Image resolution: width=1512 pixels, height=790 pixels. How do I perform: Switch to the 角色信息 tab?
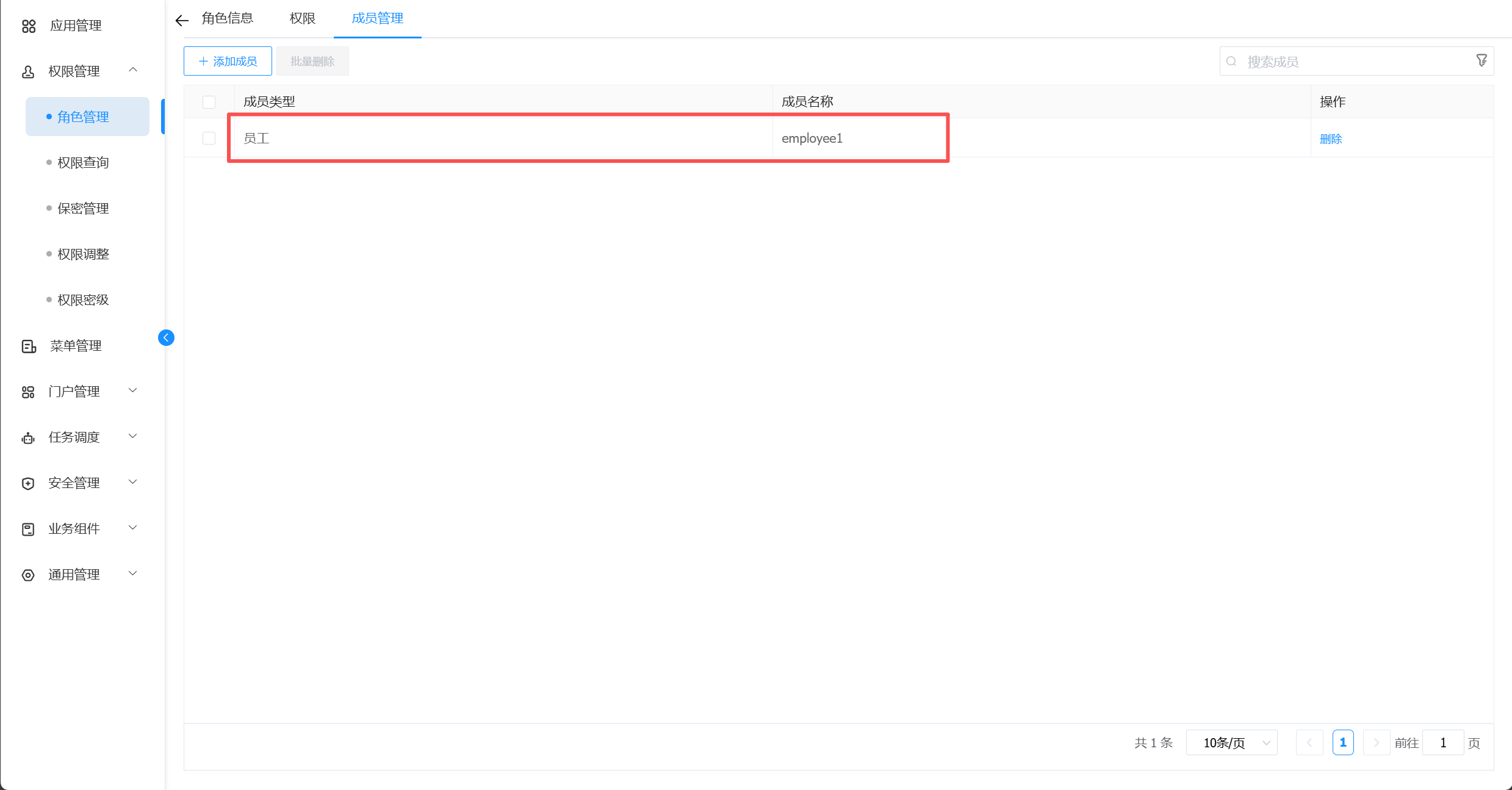click(x=228, y=18)
